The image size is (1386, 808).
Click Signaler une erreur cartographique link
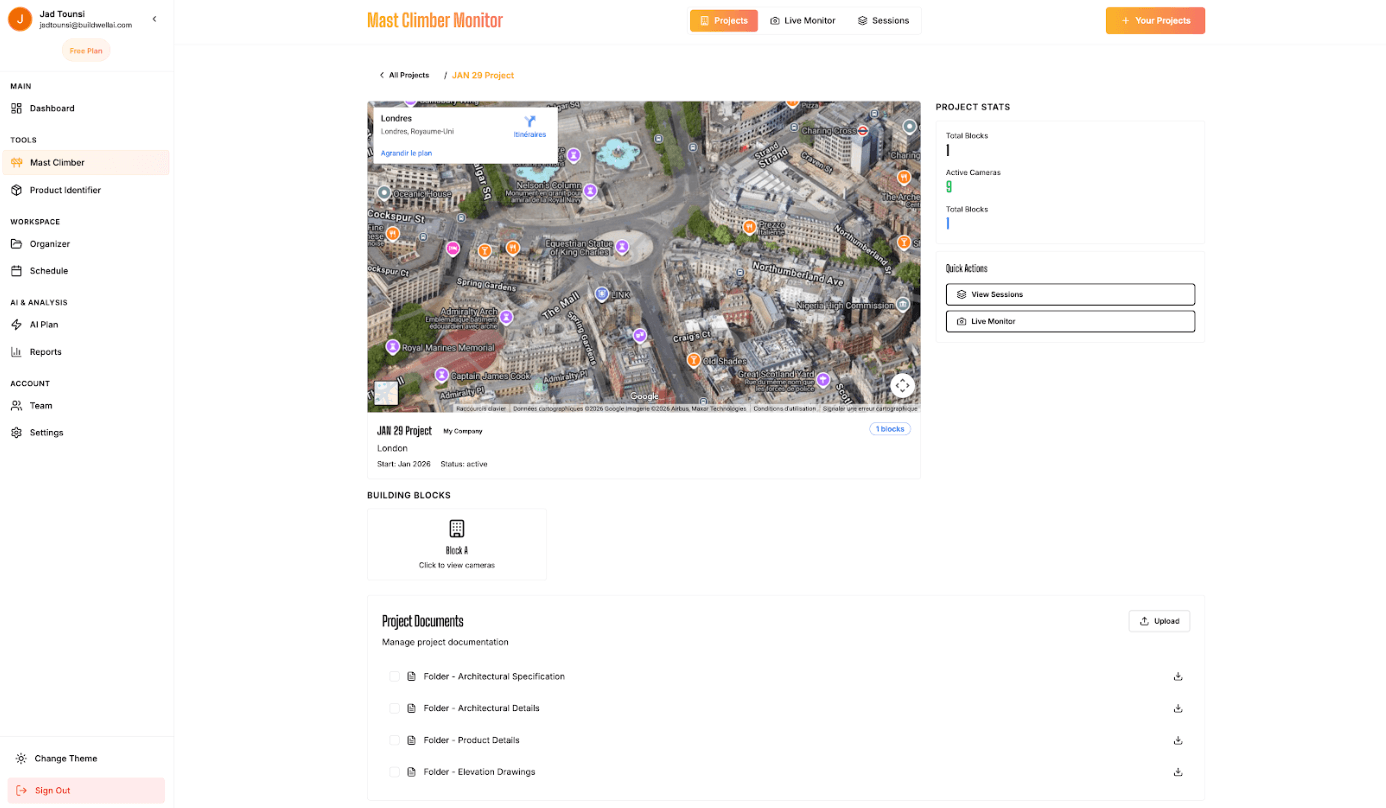[x=869, y=408]
